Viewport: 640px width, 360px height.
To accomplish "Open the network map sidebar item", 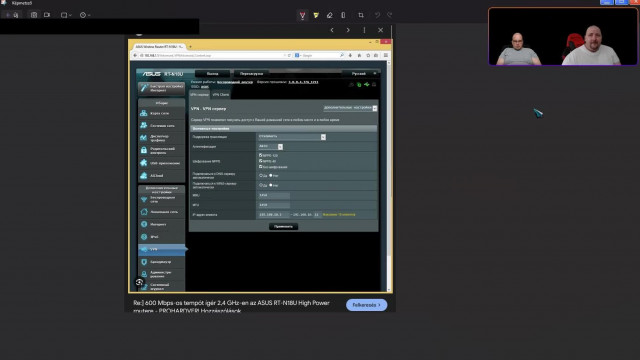I will [162, 113].
